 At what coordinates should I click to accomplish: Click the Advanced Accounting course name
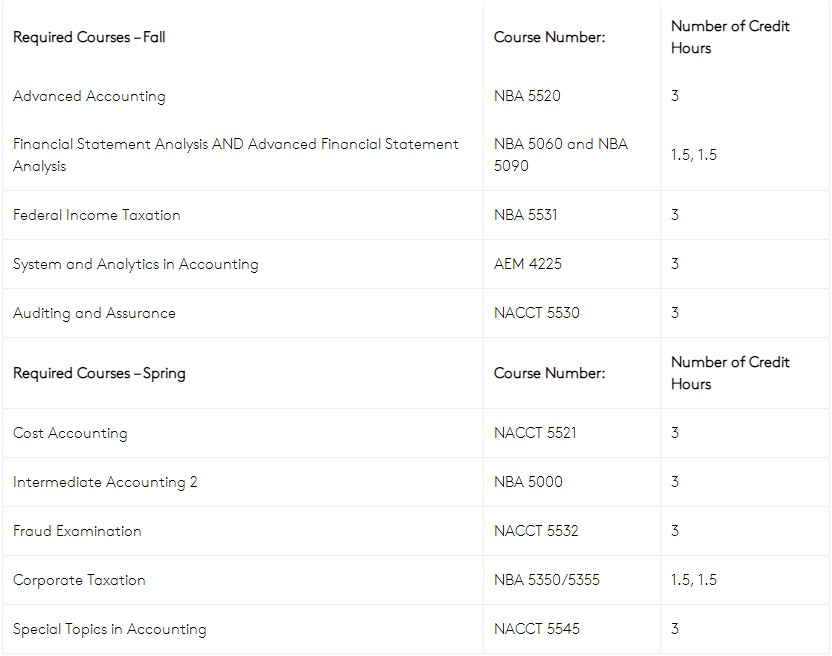tap(89, 96)
